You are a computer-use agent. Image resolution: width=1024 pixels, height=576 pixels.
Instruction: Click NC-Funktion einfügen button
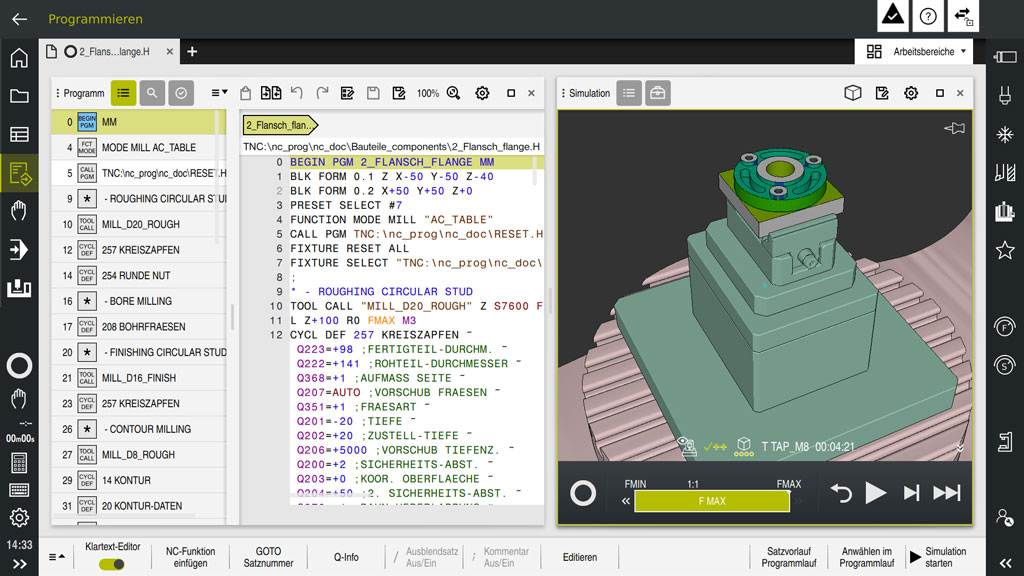[190, 557]
